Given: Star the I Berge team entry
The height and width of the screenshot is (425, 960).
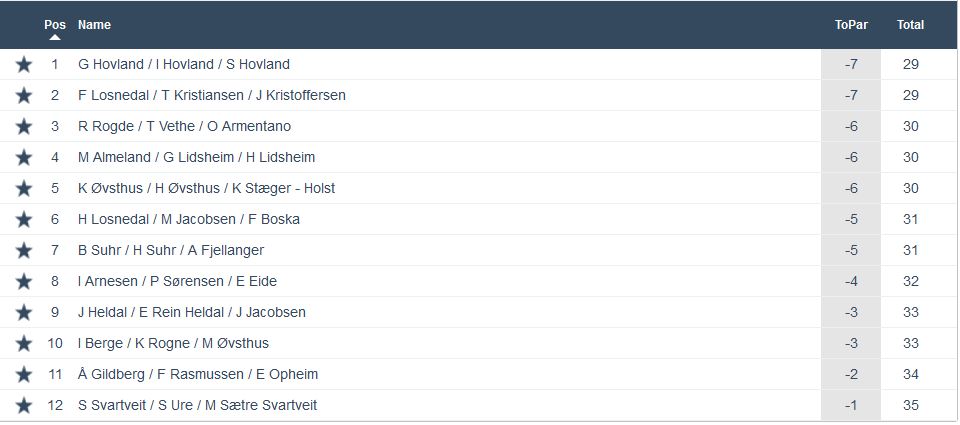Looking at the screenshot, I should pos(24,343).
